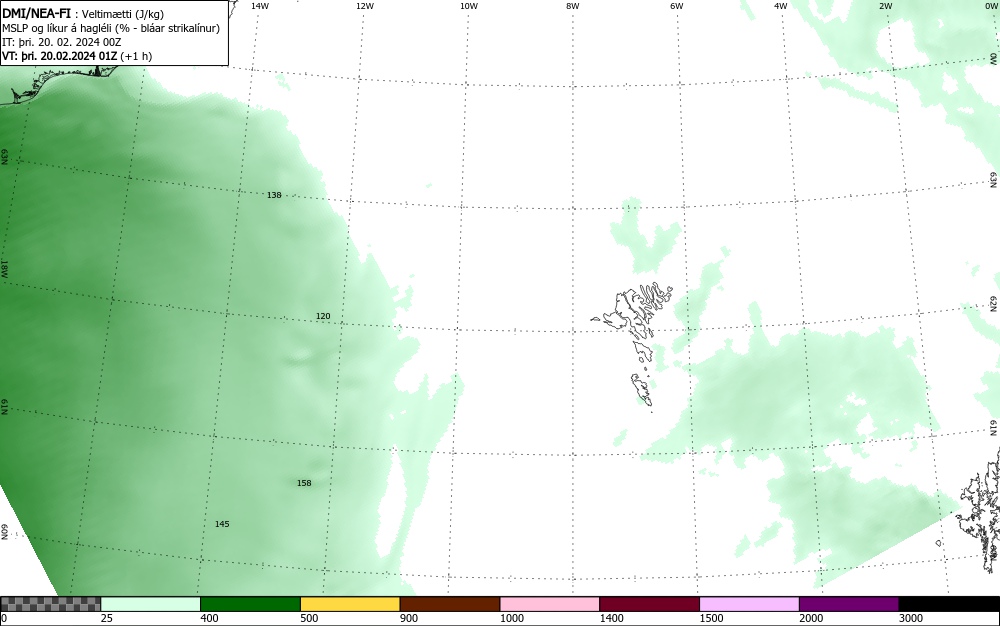1000x626 pixels.
Task: Click the legend value 3000
Action: click(911, 618)
